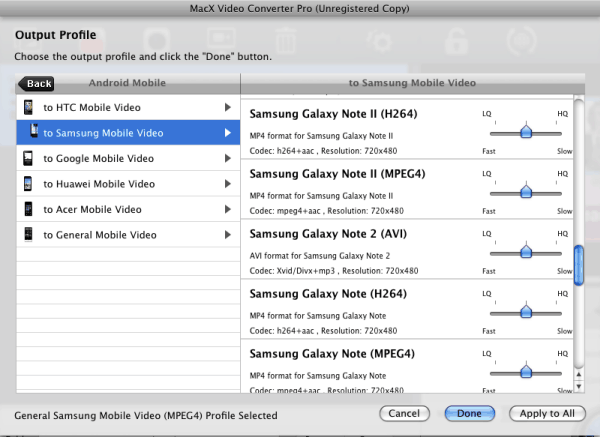
Task: Adjust quality slider for Galaxy Note (H264)
Action: (x=526, y=311)
